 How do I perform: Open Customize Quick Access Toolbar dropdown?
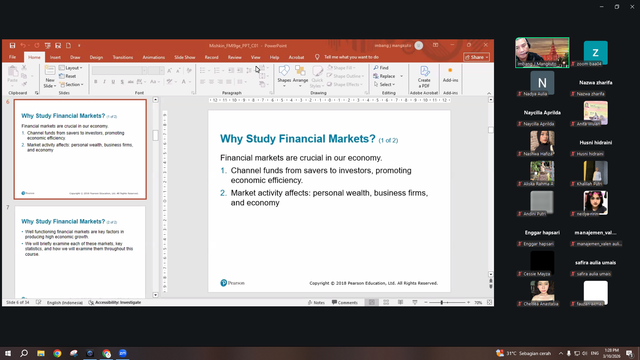click(x=79, y=46)
